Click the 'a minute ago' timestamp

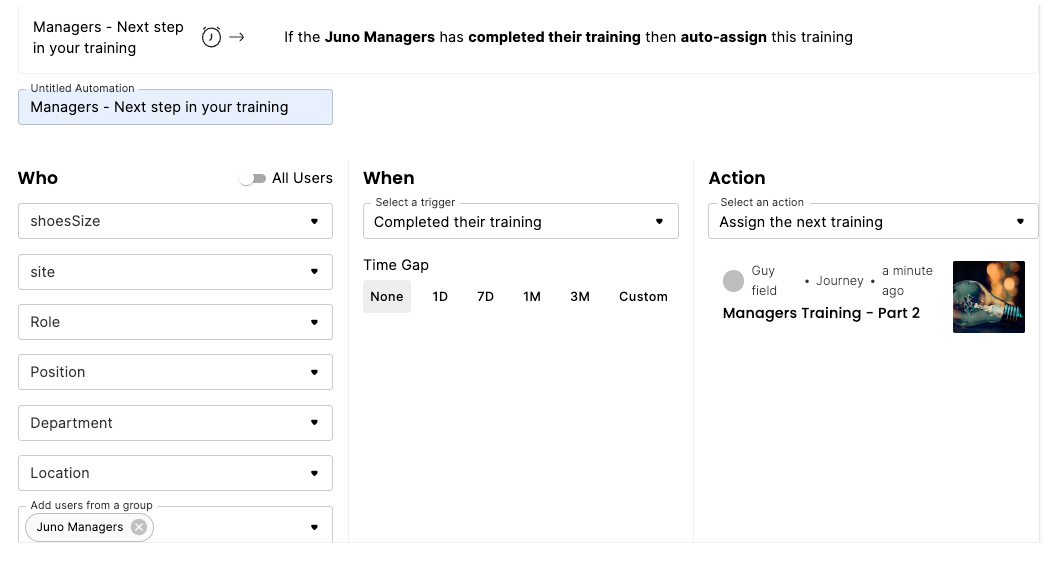coord(907,281)
